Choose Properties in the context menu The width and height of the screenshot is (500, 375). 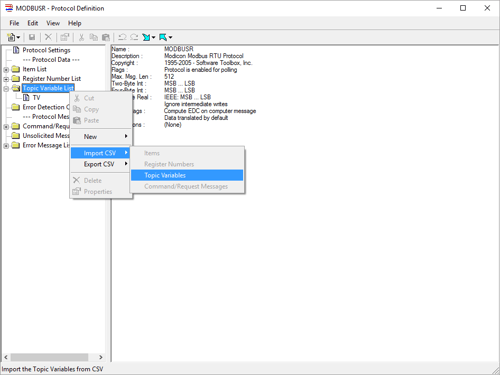101,191
